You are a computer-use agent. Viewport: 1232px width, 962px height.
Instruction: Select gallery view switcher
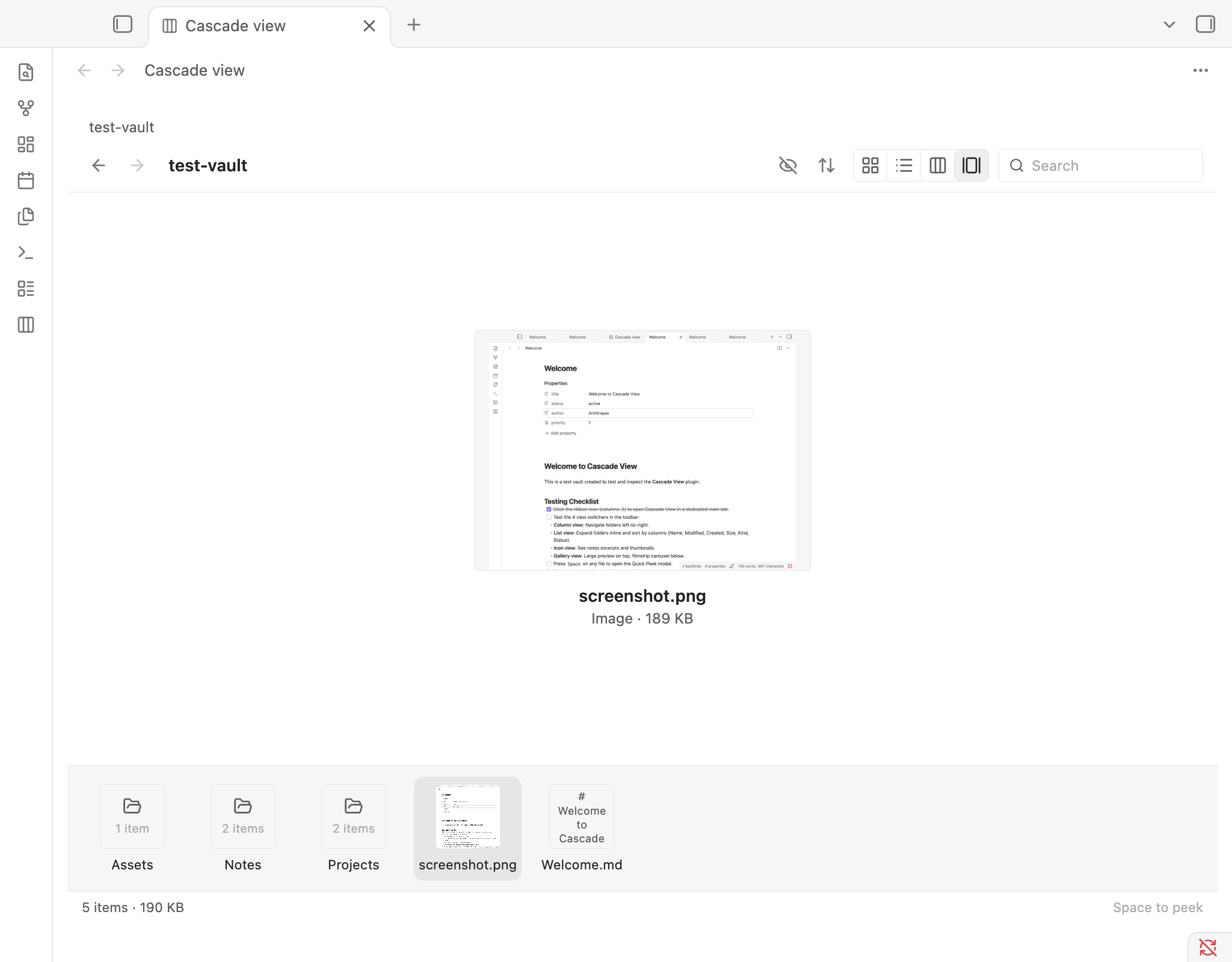[x=972, y=165]
